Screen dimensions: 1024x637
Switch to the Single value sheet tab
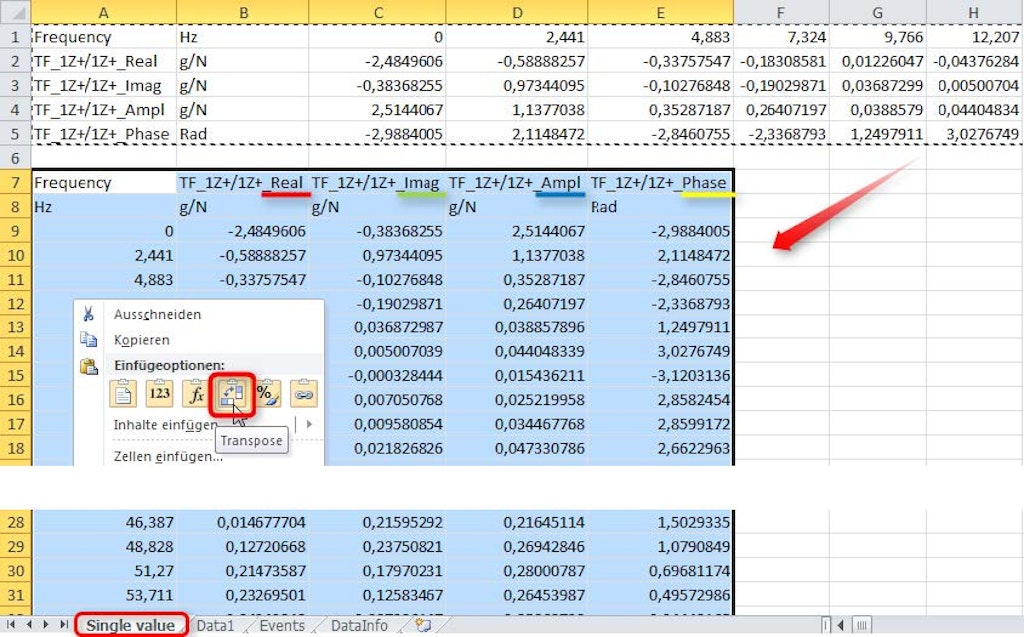click(131, 625)
